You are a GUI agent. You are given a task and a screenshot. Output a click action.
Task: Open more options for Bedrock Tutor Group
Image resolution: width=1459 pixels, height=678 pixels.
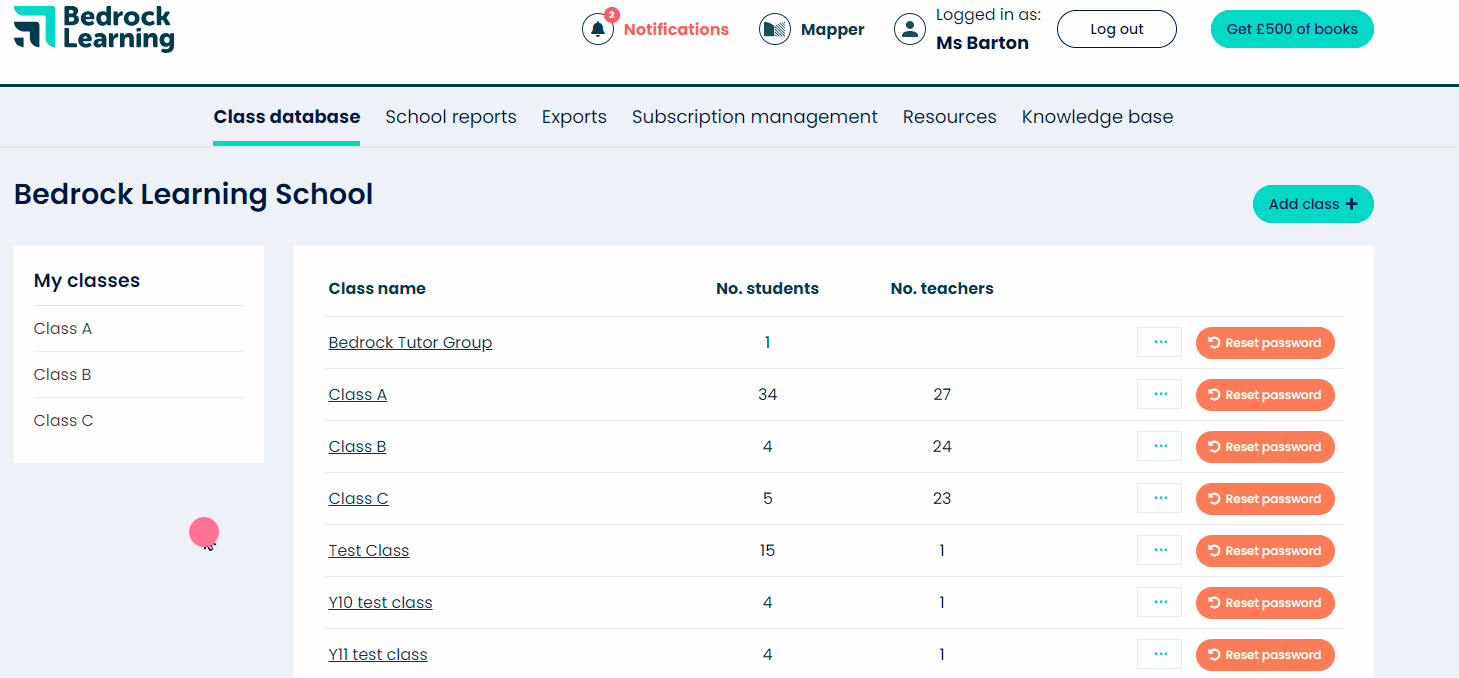pos(1160,342)
